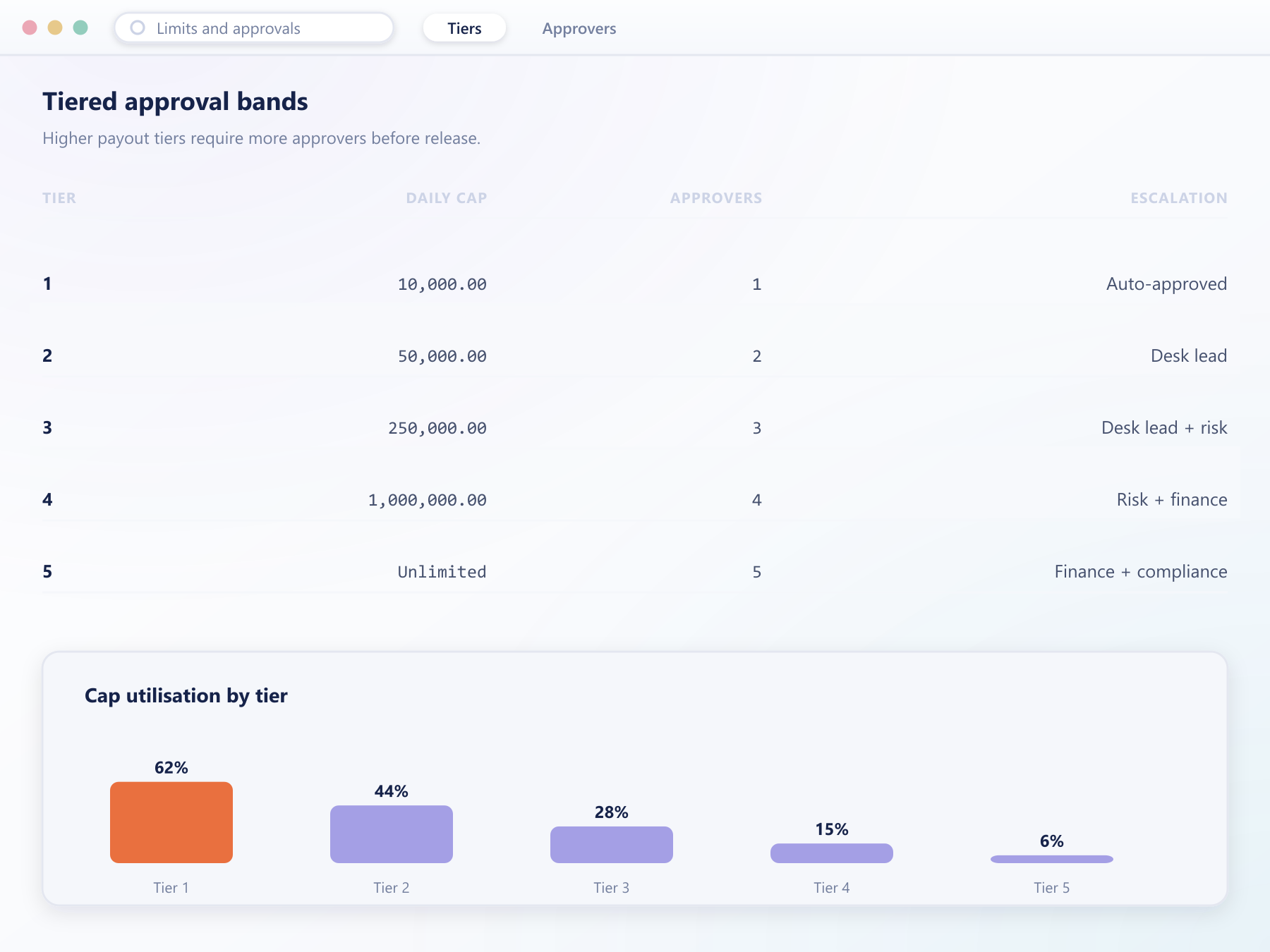Click the Tier 1 axis label
Viewport: 1270px width, 952px height.
click(171, 888)
